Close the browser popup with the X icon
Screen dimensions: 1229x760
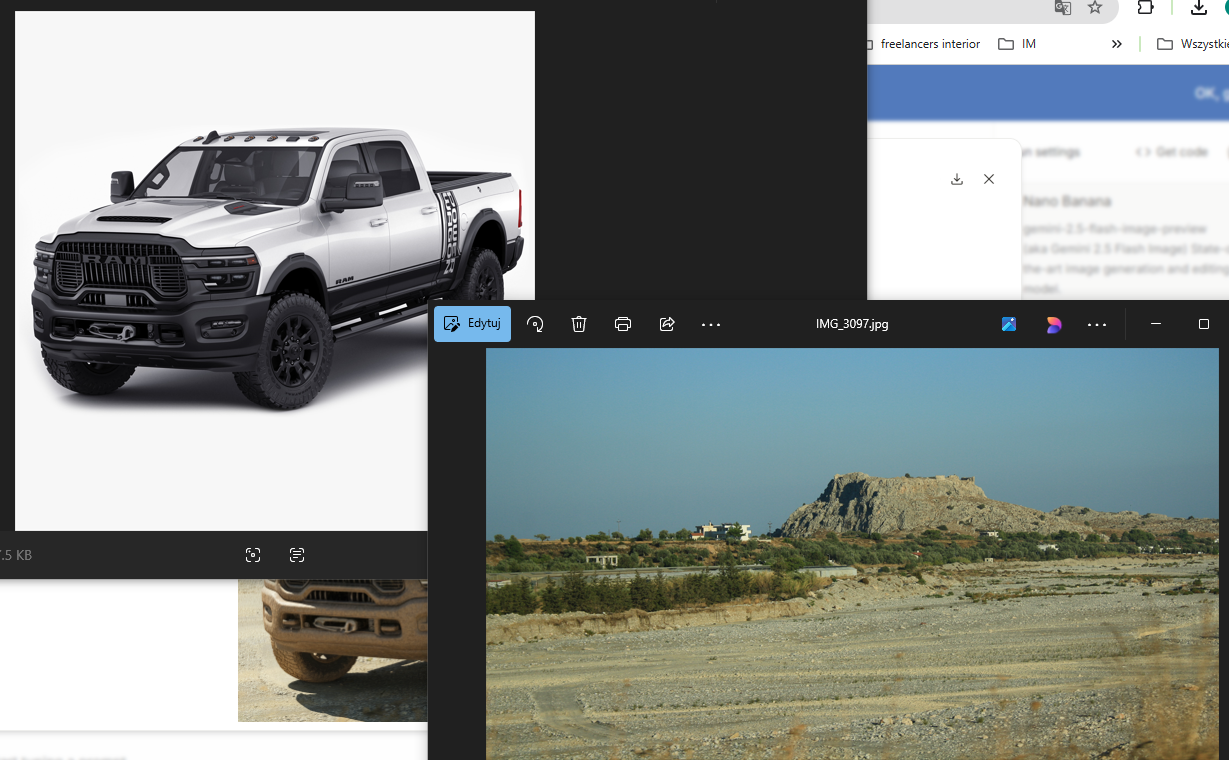click(x=989, y=179)
